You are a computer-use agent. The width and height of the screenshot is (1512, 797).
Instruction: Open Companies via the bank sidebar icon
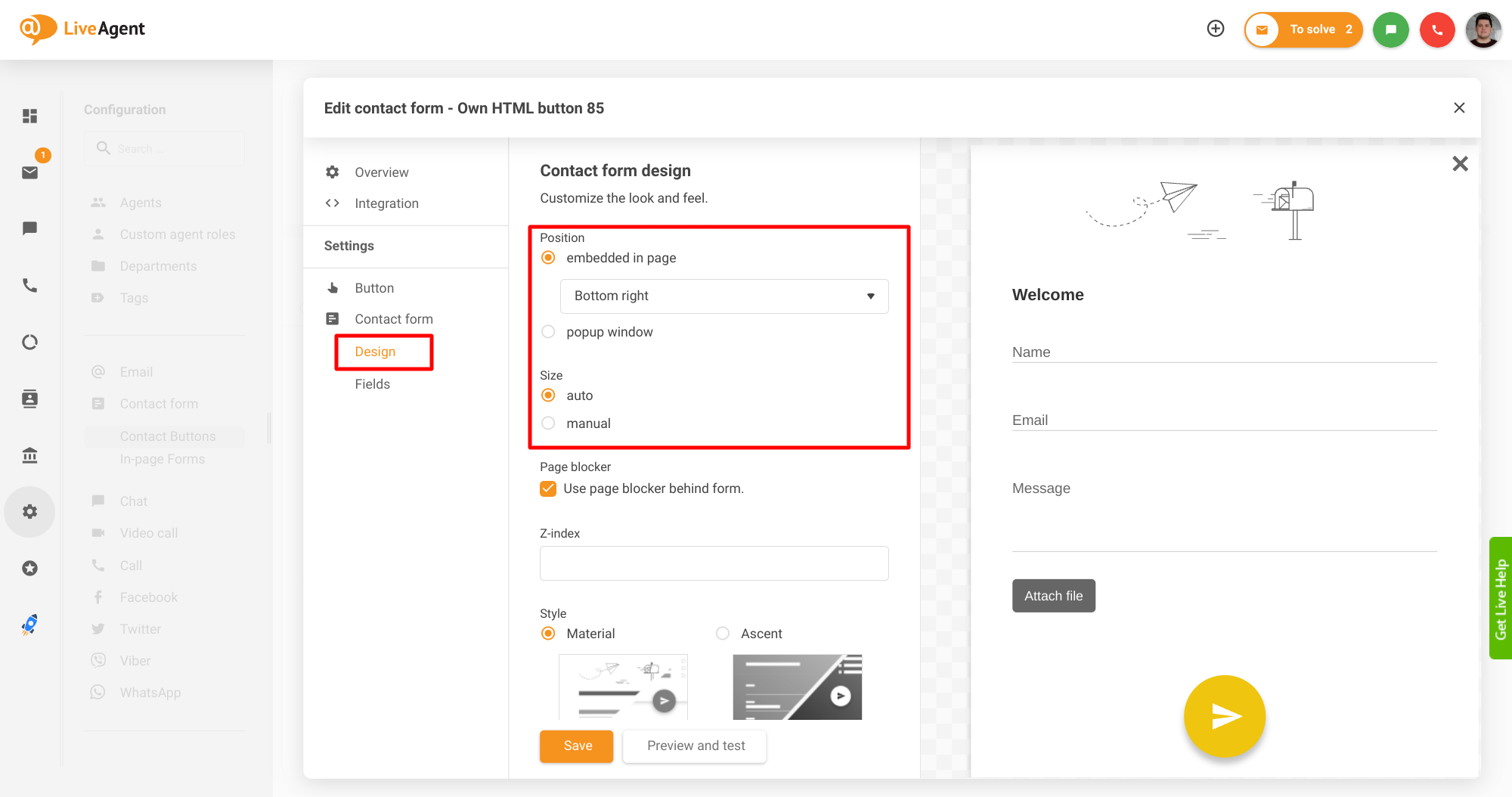[x=29, y=454]
